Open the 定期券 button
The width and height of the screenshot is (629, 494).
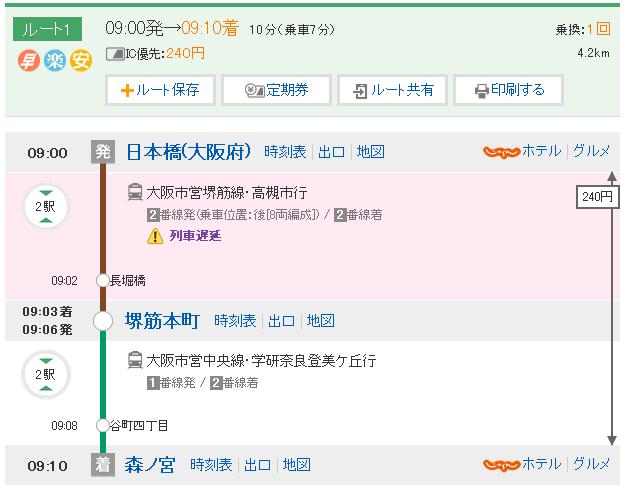(276, 90)
